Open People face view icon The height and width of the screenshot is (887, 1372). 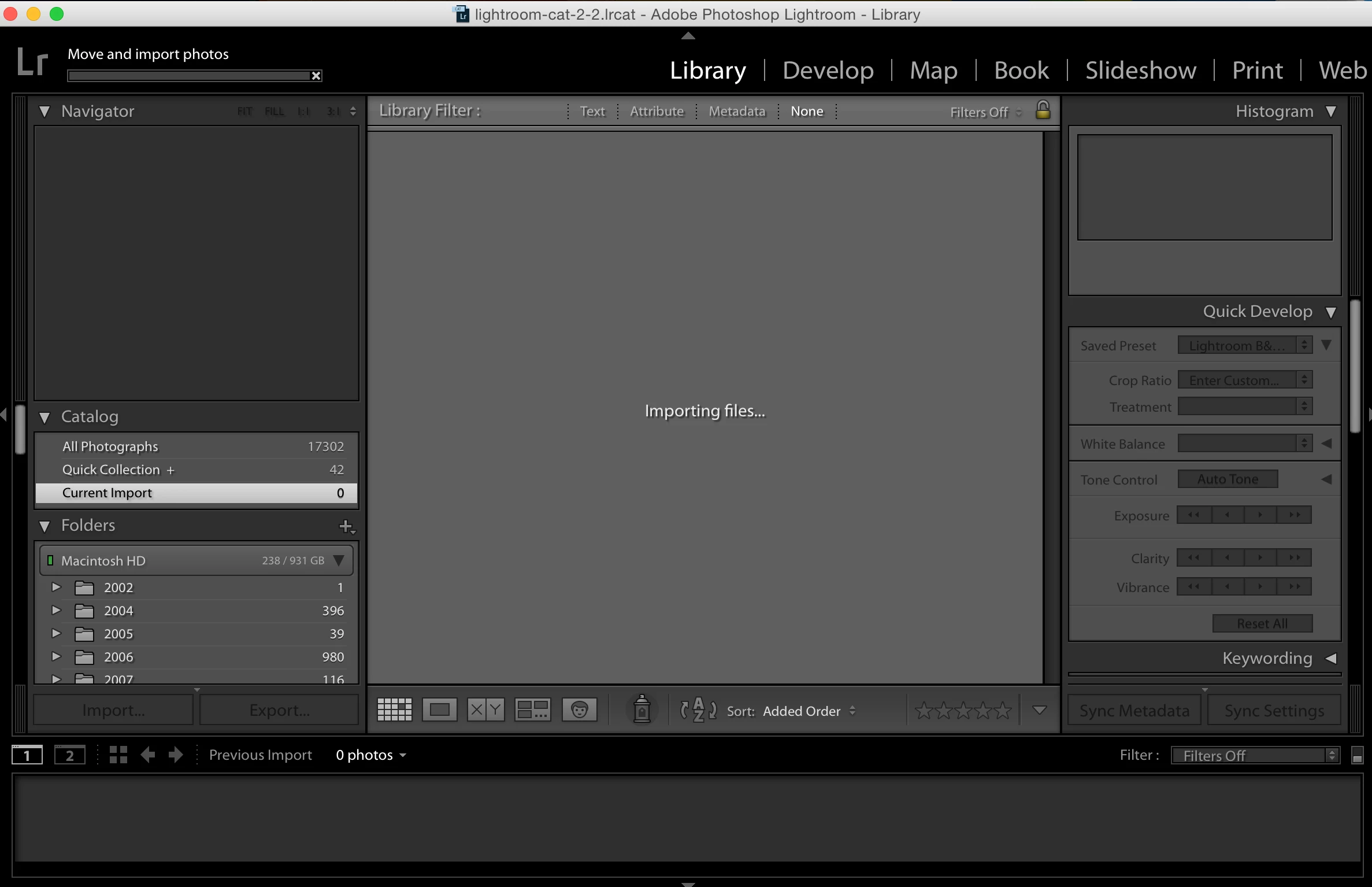(579, 709)
